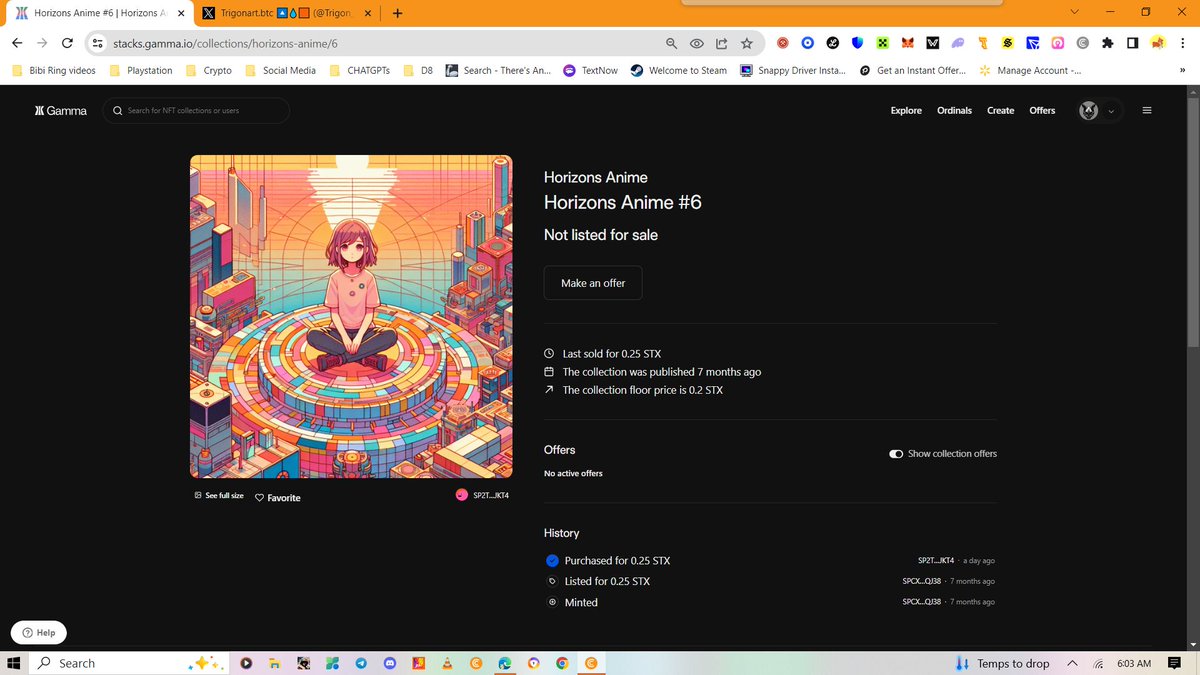Open the Create menu item

pos(1000,110)
